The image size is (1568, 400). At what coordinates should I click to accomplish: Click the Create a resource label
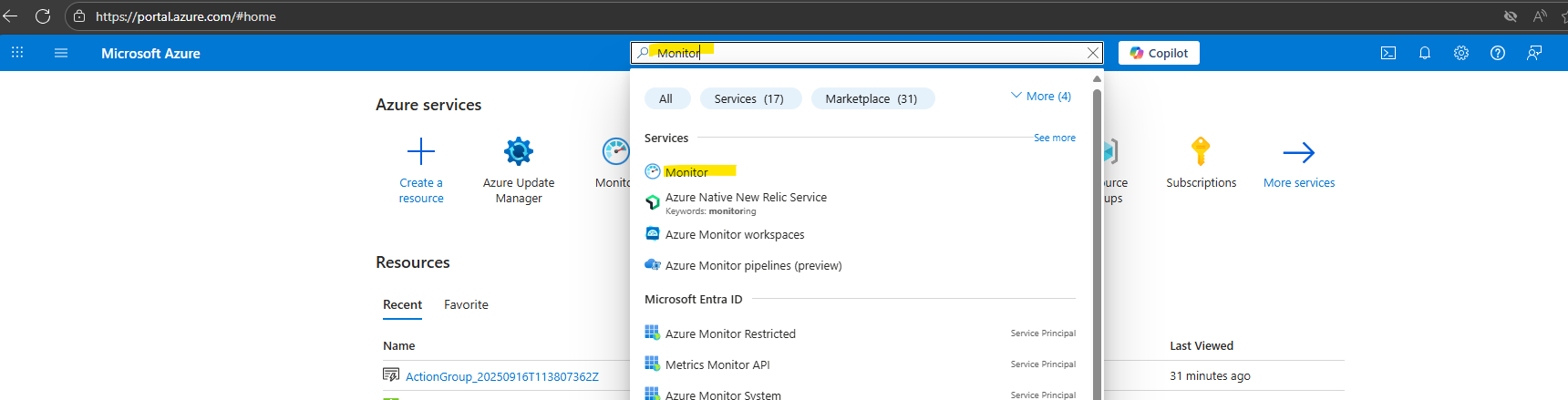[421, 190]
